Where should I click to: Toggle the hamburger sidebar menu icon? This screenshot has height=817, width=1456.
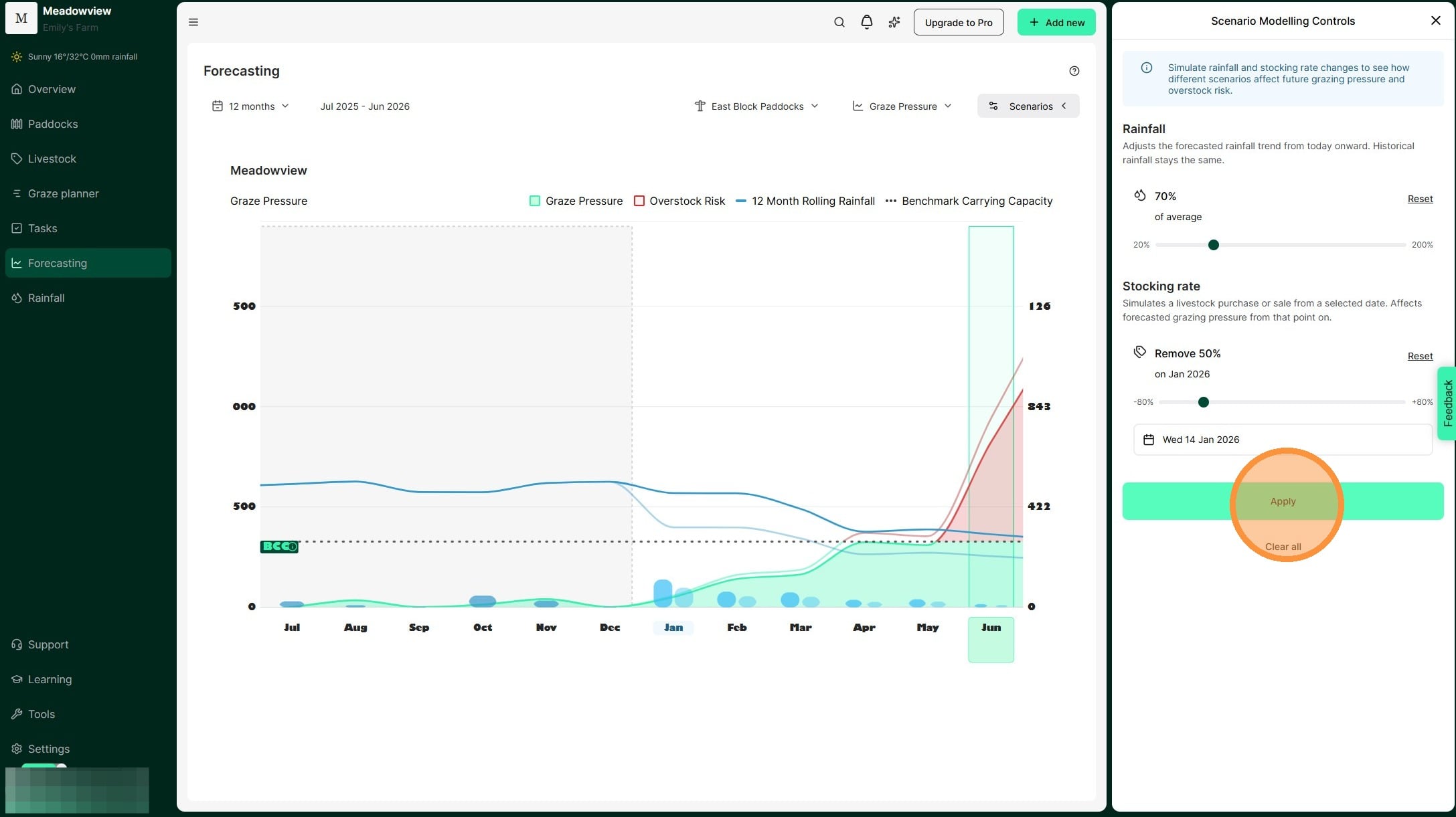point(193,22)
